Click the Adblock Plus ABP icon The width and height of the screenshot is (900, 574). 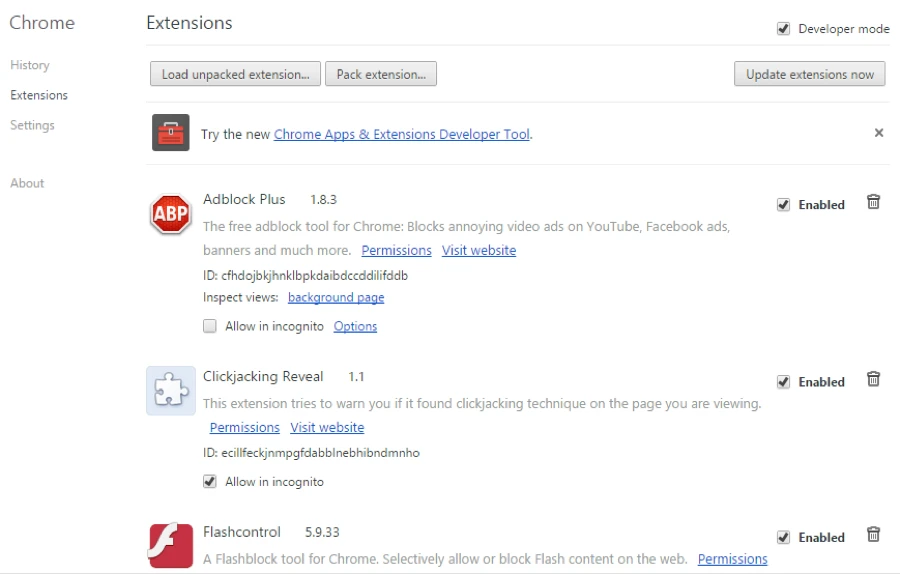(171, 214)
